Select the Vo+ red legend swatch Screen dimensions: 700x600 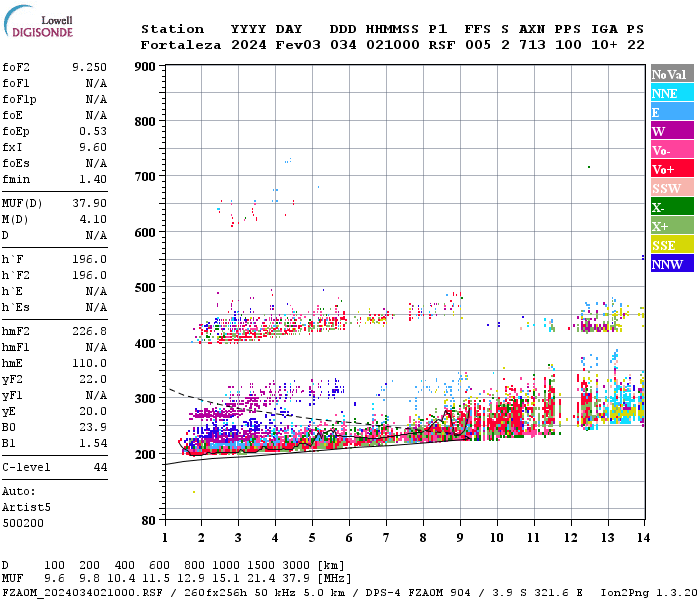coord(672,169)
